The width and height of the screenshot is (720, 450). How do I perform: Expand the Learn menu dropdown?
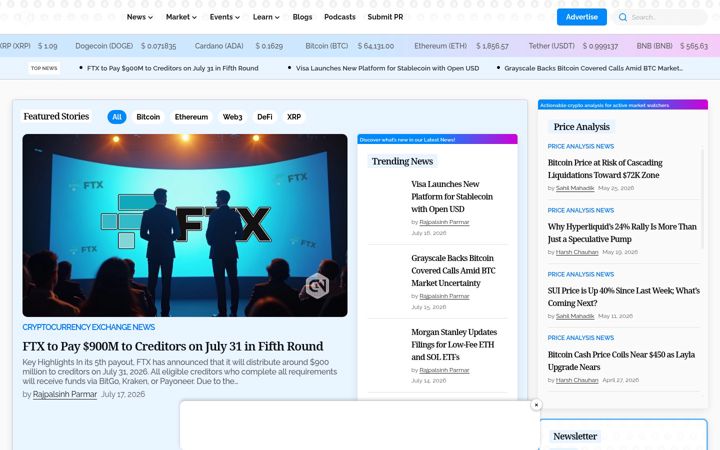[266, 17]
